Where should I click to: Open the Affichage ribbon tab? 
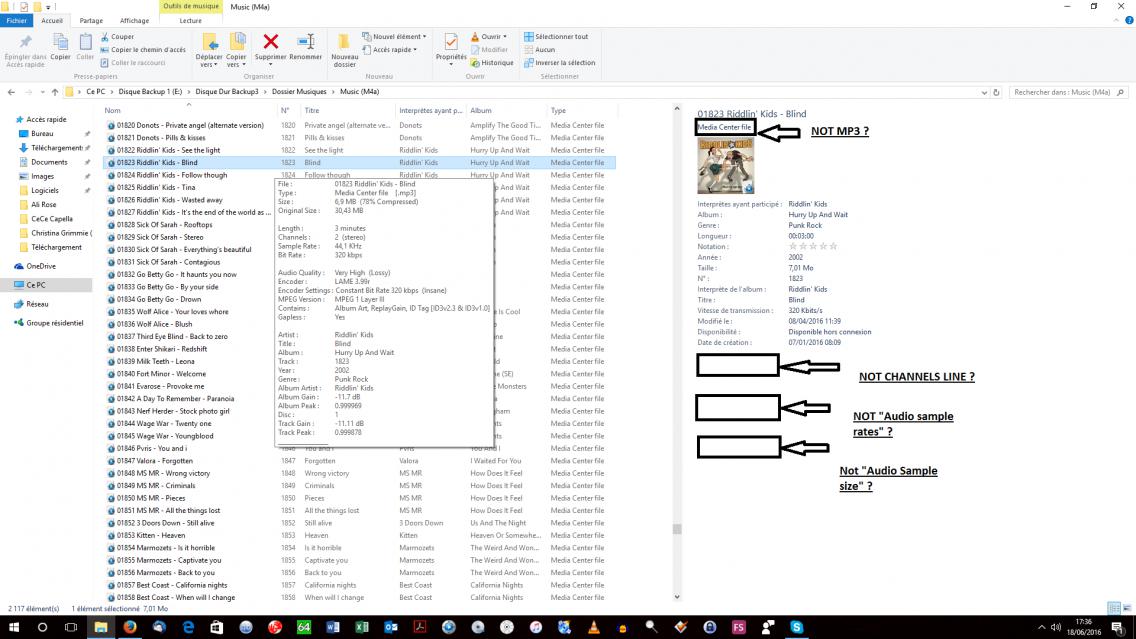[134, 20]
